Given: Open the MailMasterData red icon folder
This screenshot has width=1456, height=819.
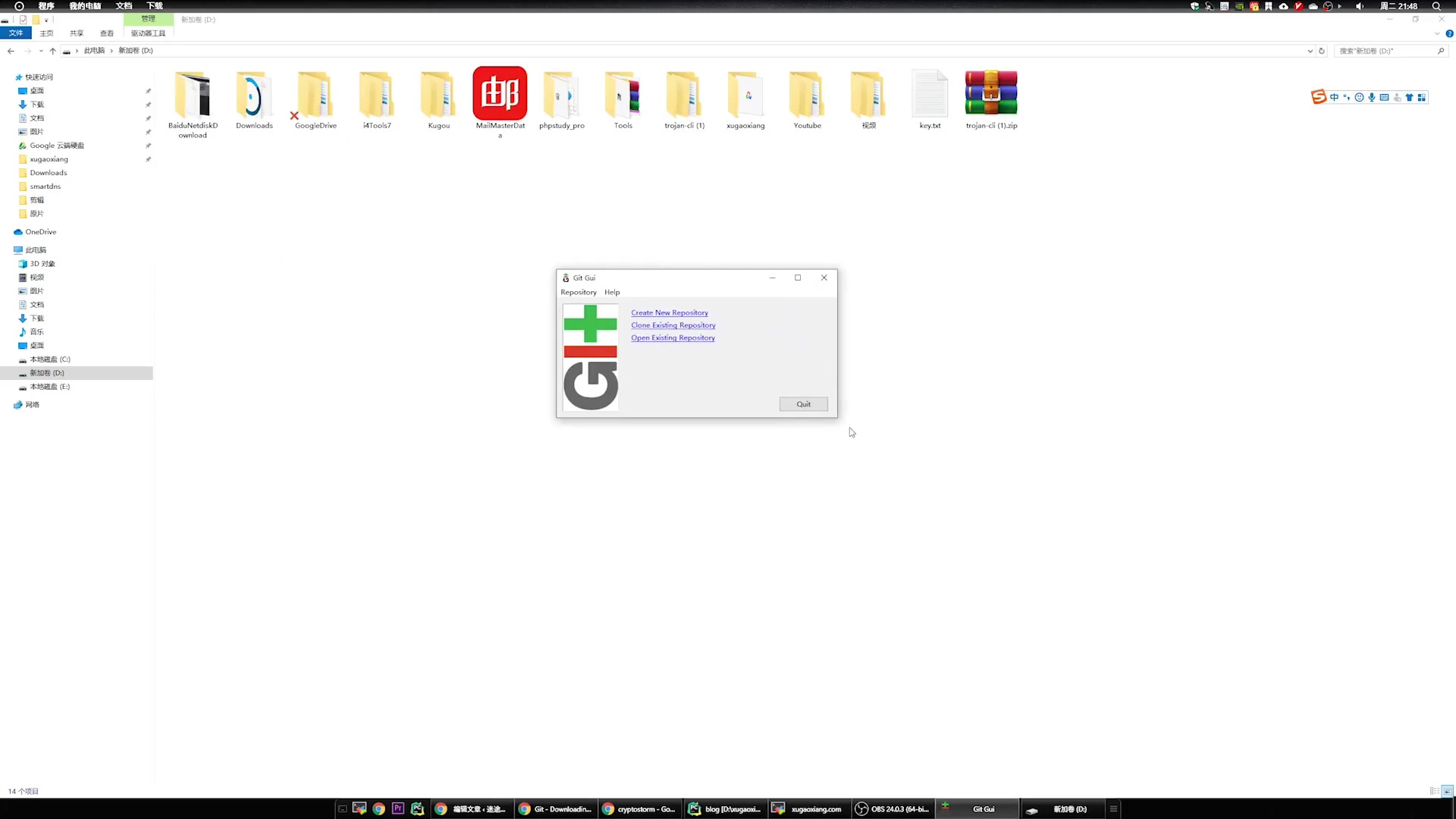Looking at the screenshot, I should (x=500, y=94).
